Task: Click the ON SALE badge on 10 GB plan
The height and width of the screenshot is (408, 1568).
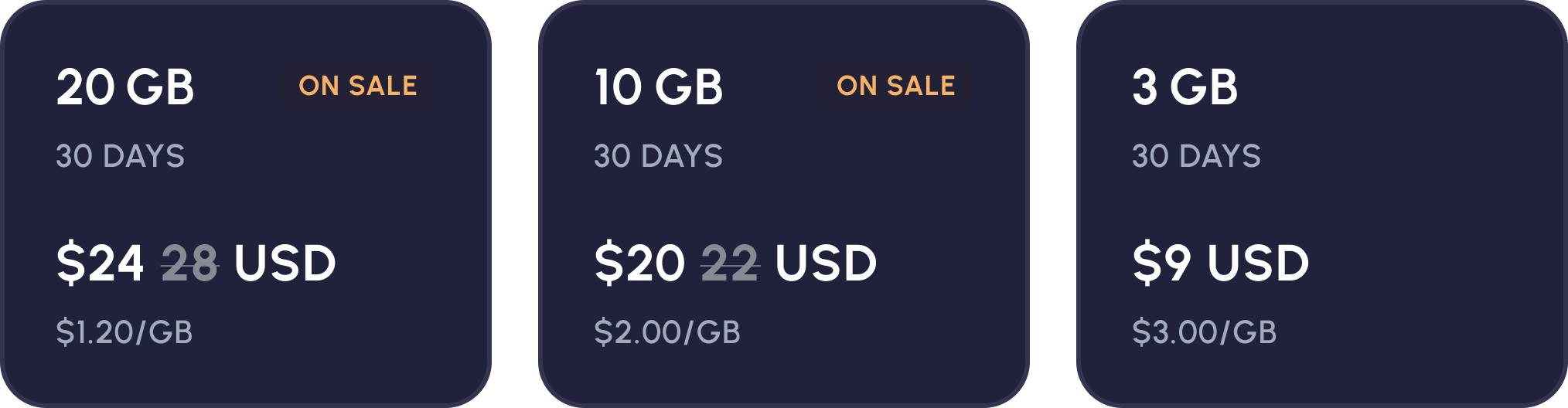Action: (x=896, y=86)
